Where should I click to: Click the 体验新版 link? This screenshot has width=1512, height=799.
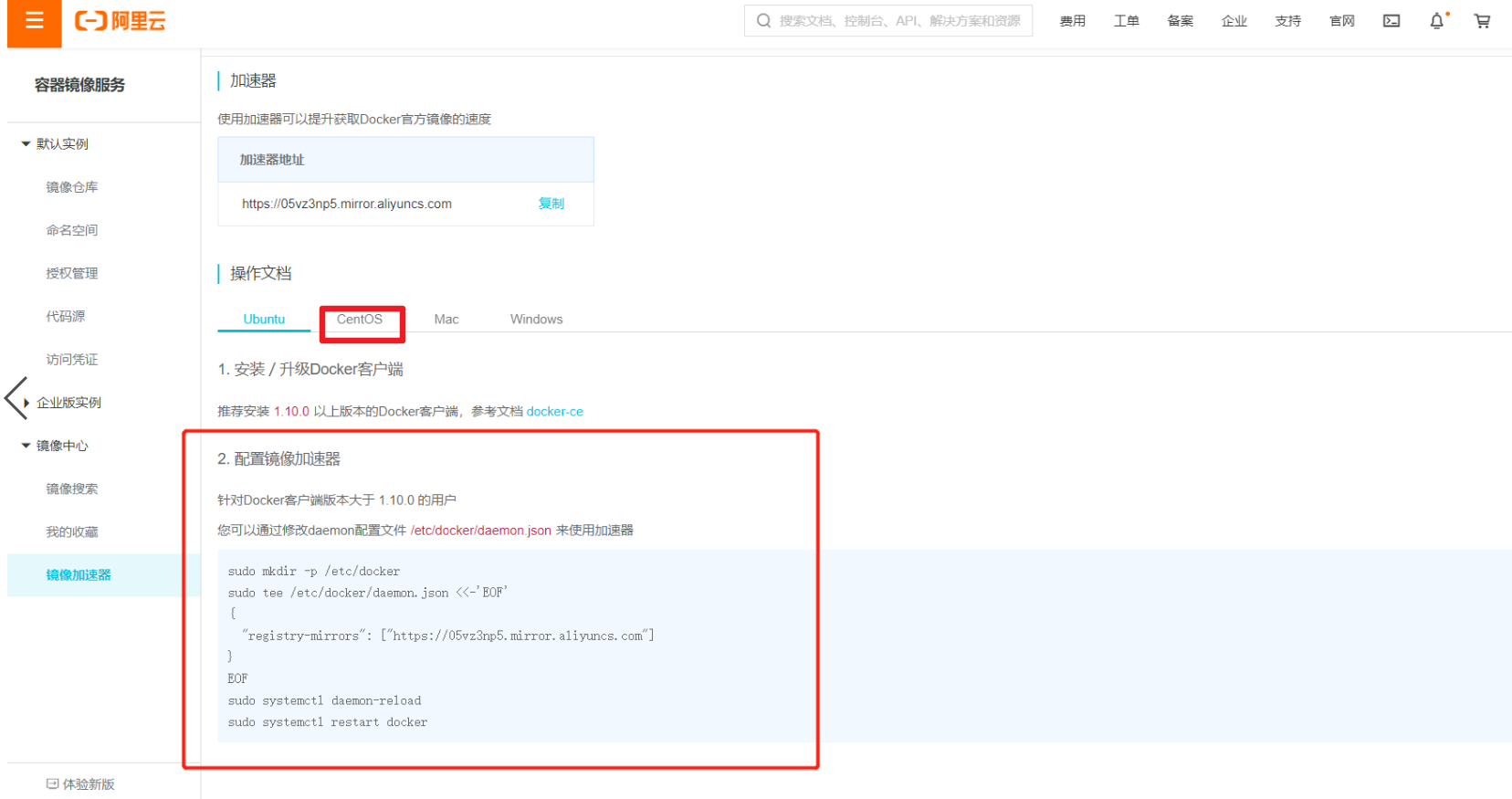click(x=89, y=783)
